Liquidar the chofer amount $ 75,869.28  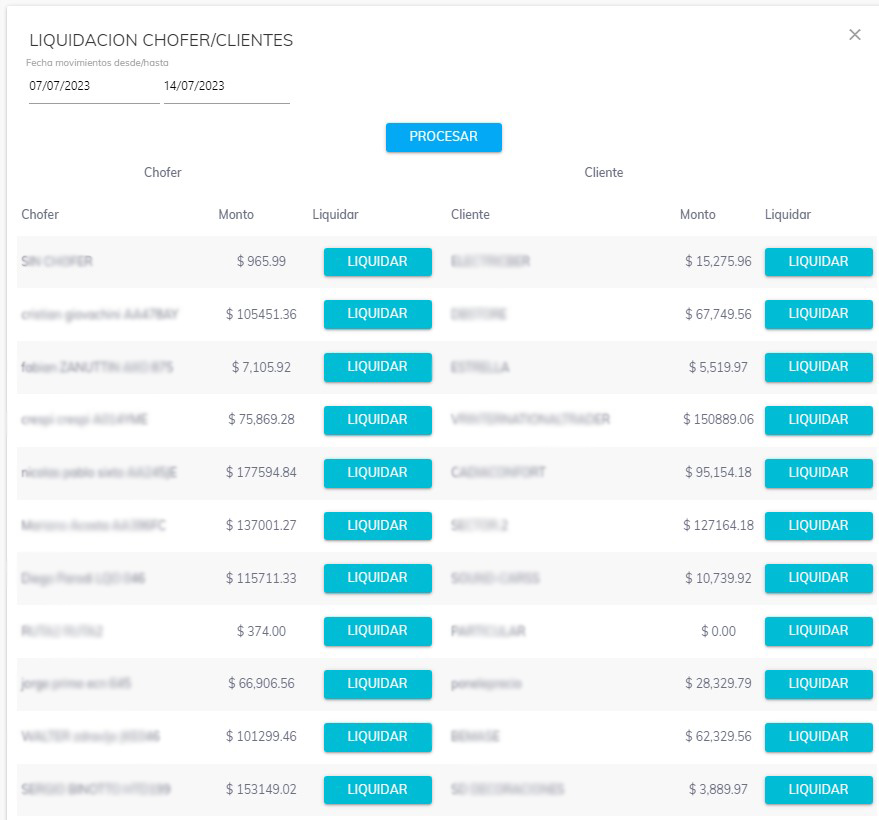coord(377,420)
